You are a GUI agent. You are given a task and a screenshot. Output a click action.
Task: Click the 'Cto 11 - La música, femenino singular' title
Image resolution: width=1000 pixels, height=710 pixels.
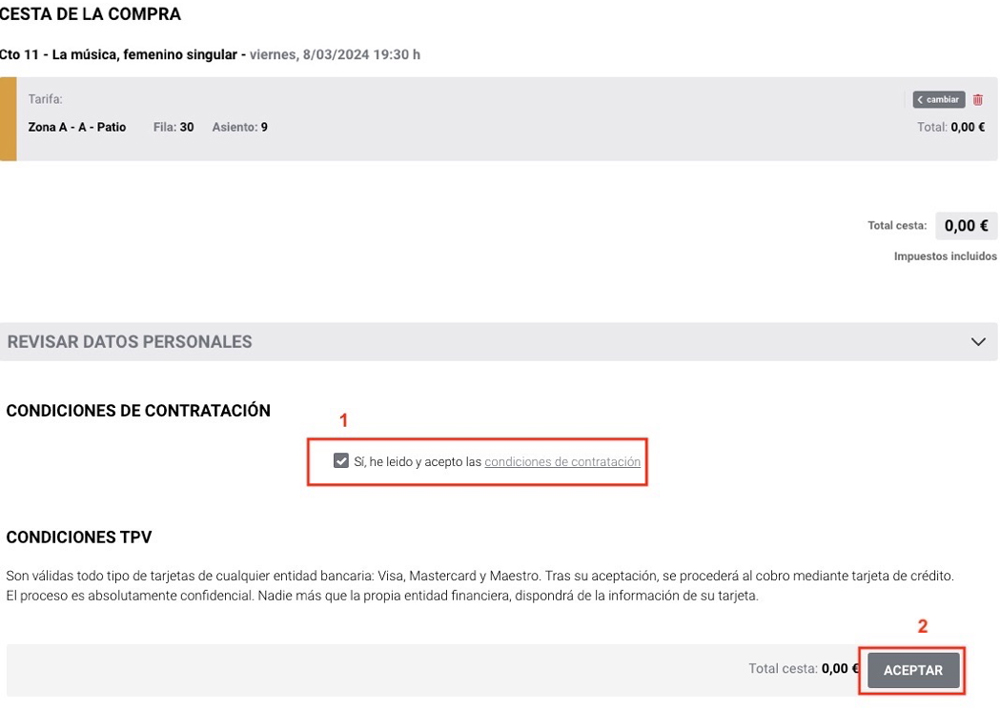119,54
